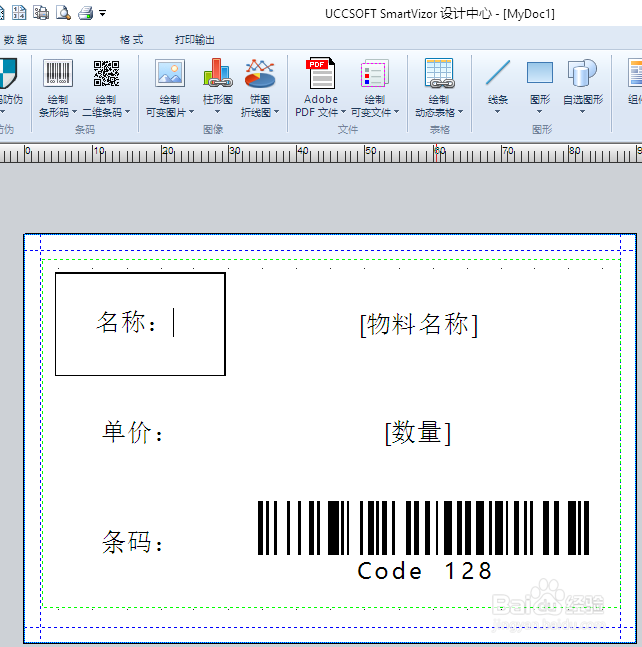Open the 数据 ribbon tab
This screenshot has height=647, width=642.
[15, 40]
